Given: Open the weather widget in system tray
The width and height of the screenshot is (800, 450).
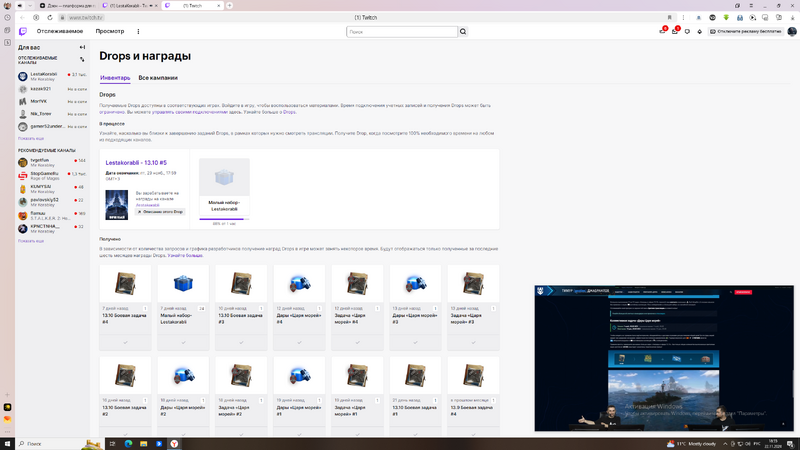Looking at the screenshot, I should (x=691, y=444).
